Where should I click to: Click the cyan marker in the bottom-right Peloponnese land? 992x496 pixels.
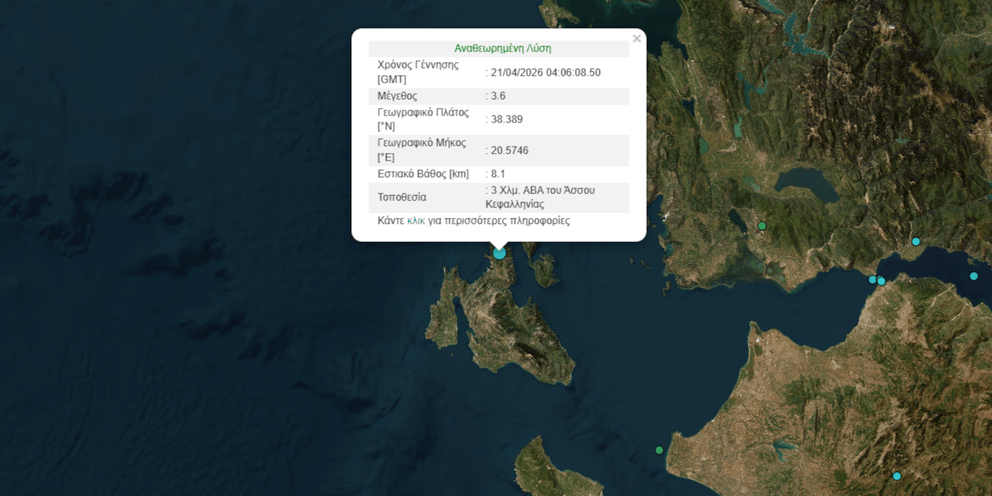[x=897, y=476]
